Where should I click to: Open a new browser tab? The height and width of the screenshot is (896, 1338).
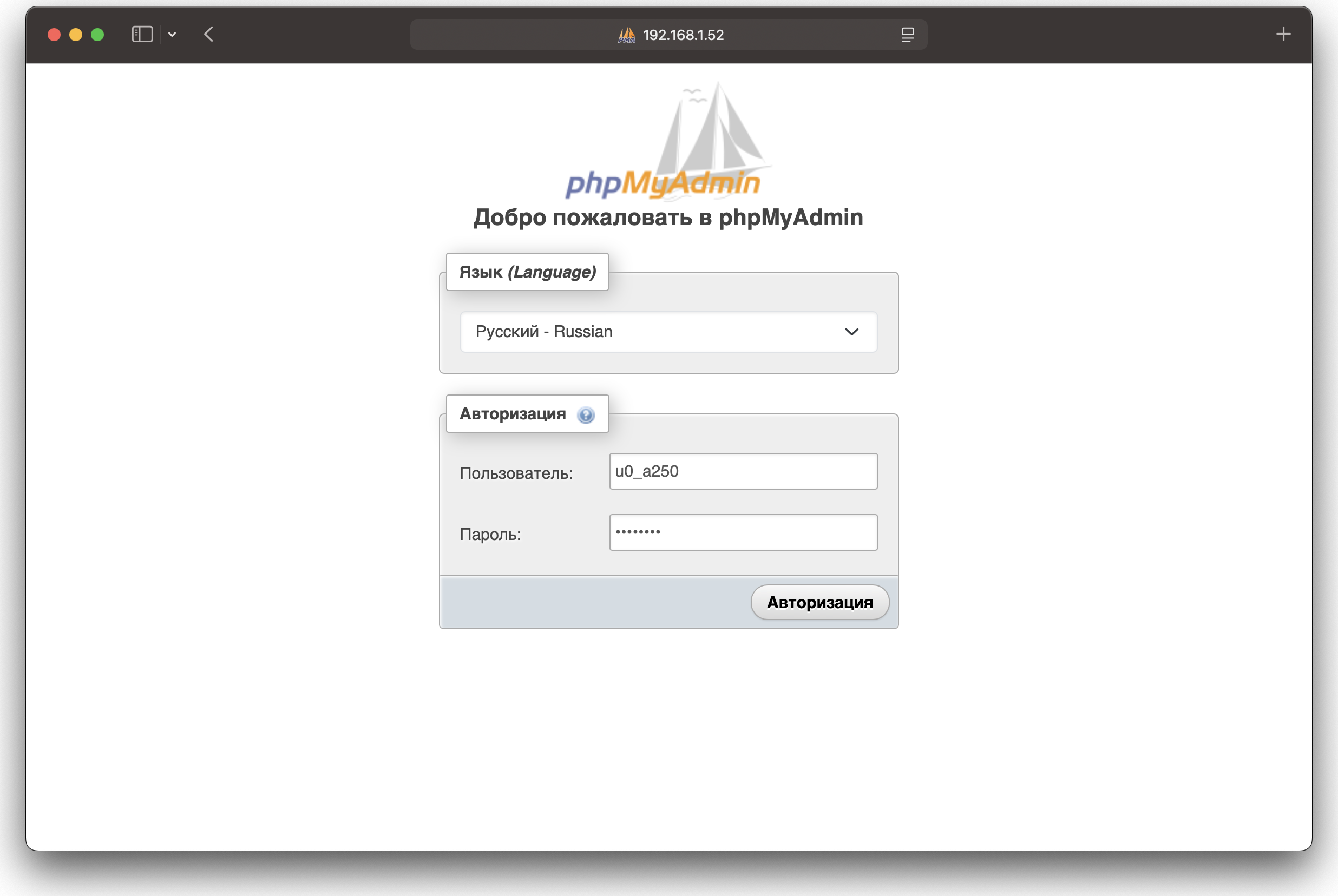(1284, 34)
